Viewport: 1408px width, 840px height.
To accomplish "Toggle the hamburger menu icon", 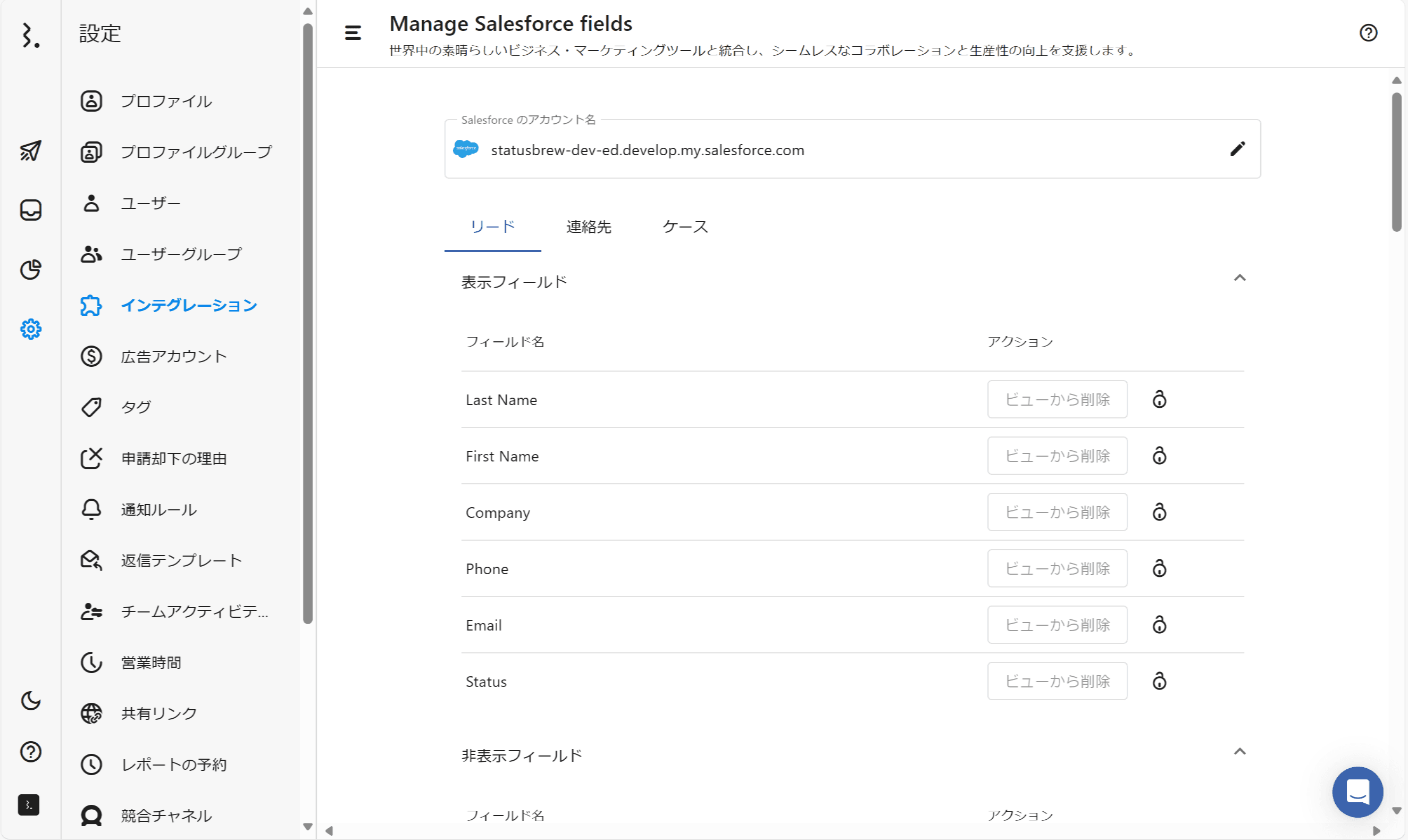I will (353, 33).
